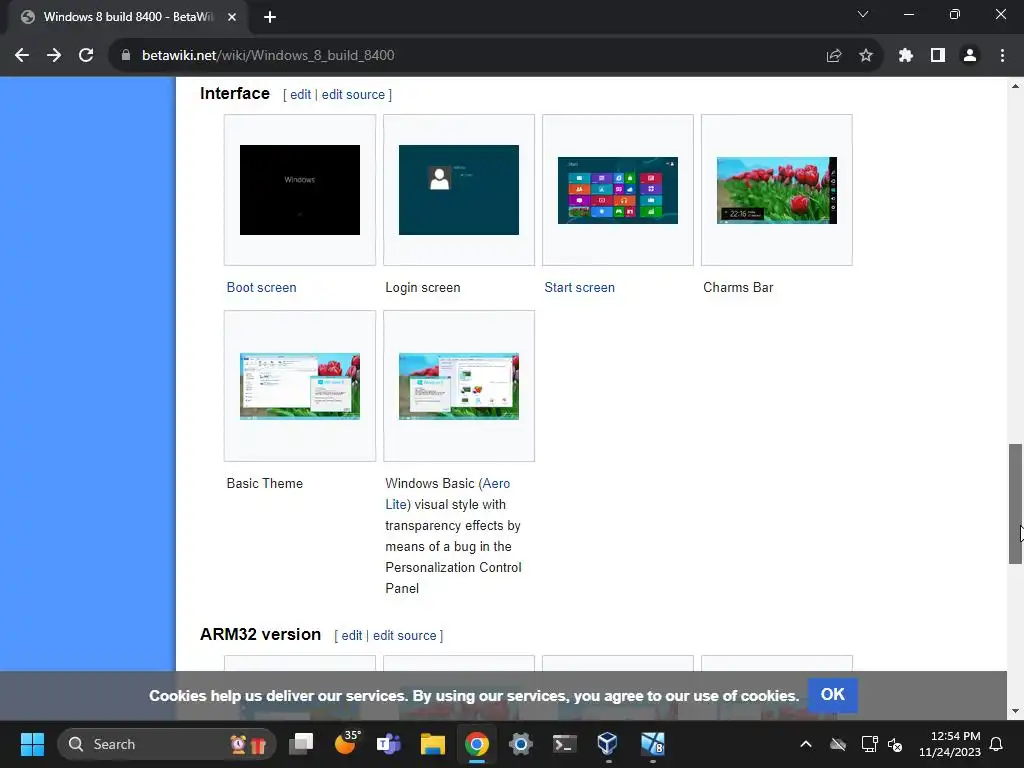This screenshot has height=768, width=1024.
Task: Open the Basic Theme thumbnail
Action: click(300, 386)
